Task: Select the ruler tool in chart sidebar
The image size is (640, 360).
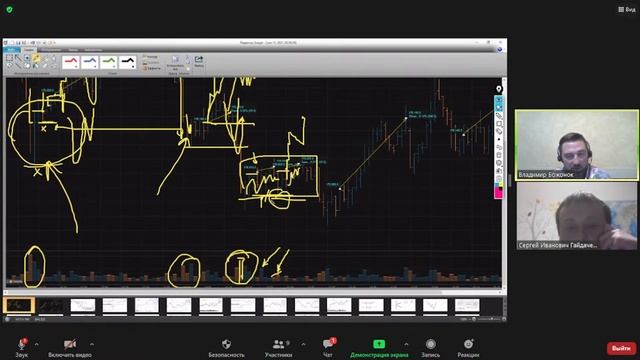Action: [498, 116]
